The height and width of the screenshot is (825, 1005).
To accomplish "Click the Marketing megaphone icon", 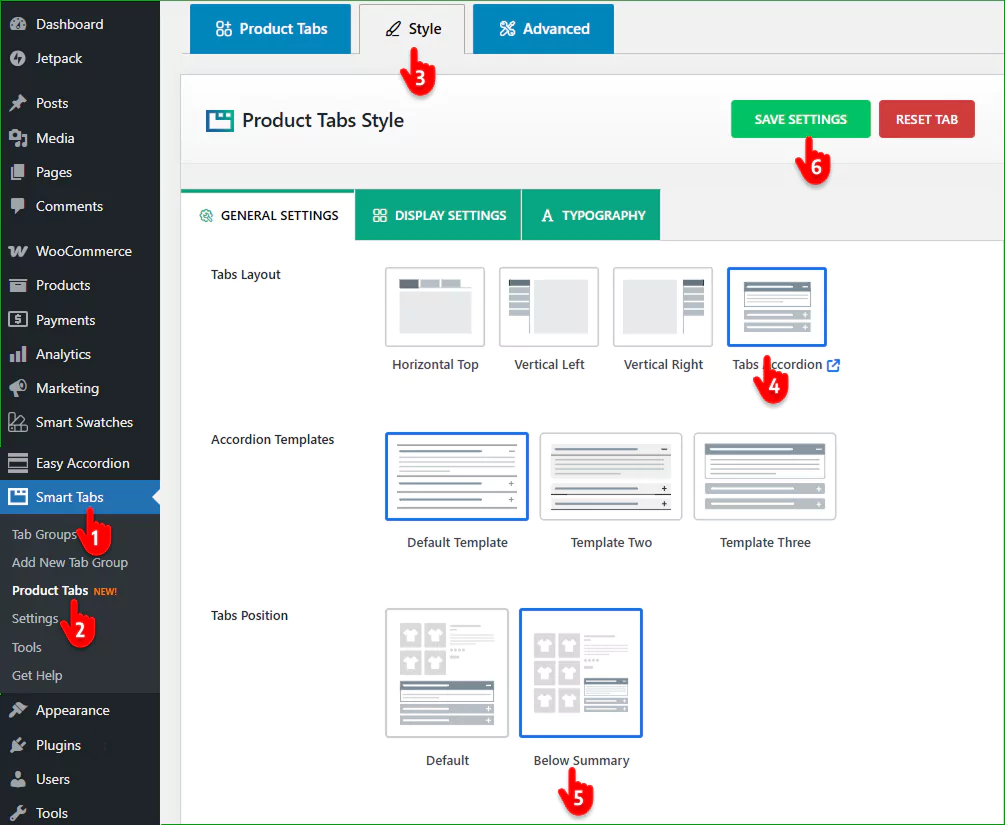I will point(18,388).
